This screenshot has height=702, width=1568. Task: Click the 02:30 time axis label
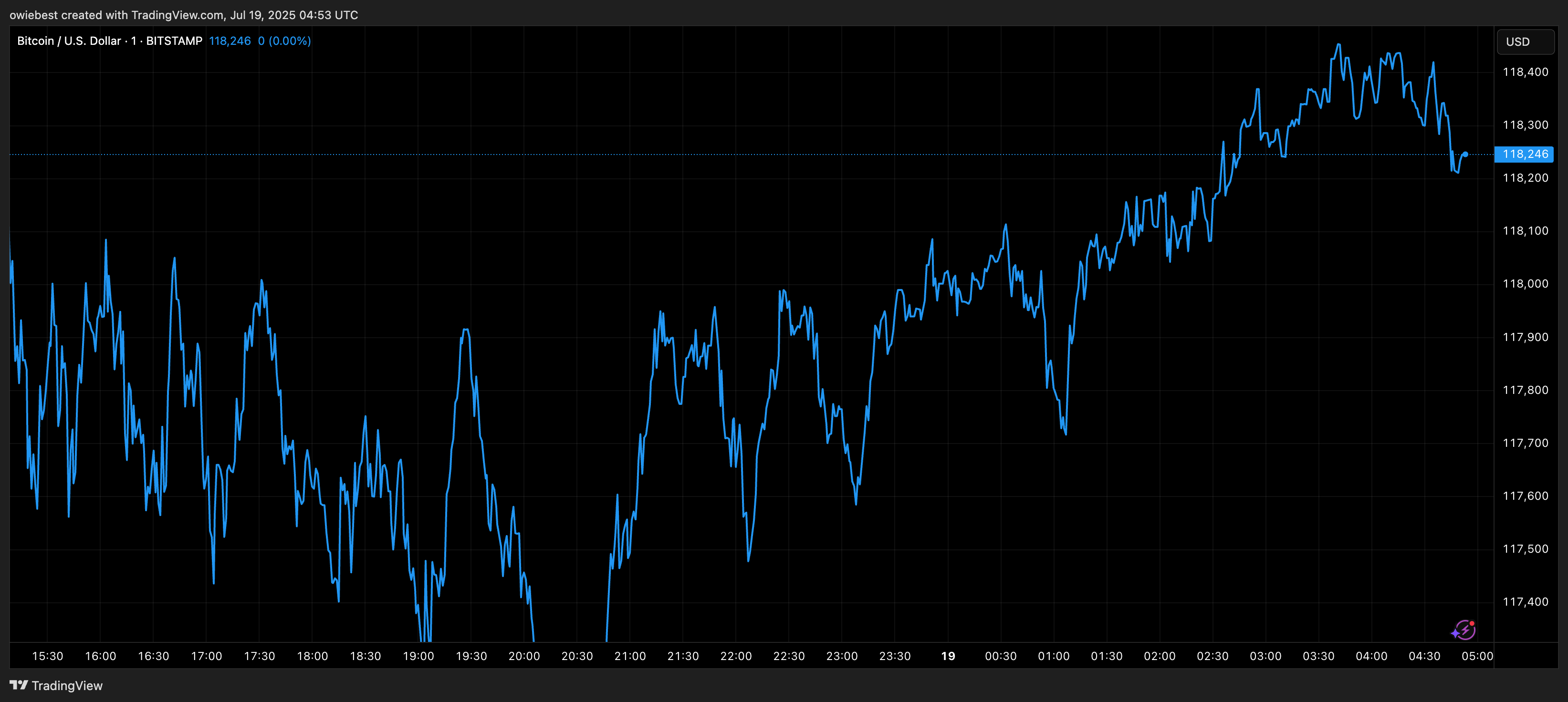tap(1213, 656)
